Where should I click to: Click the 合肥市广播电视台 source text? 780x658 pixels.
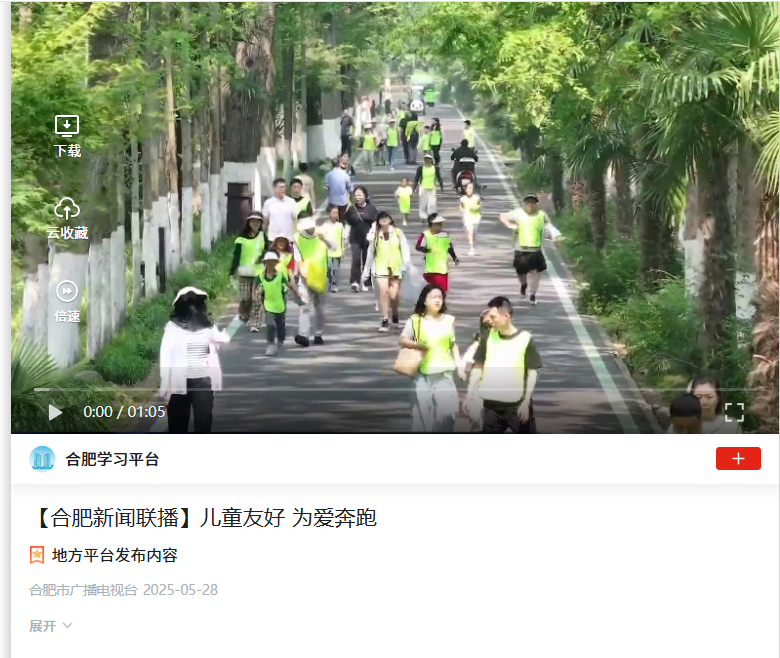(x=83, y=590)
